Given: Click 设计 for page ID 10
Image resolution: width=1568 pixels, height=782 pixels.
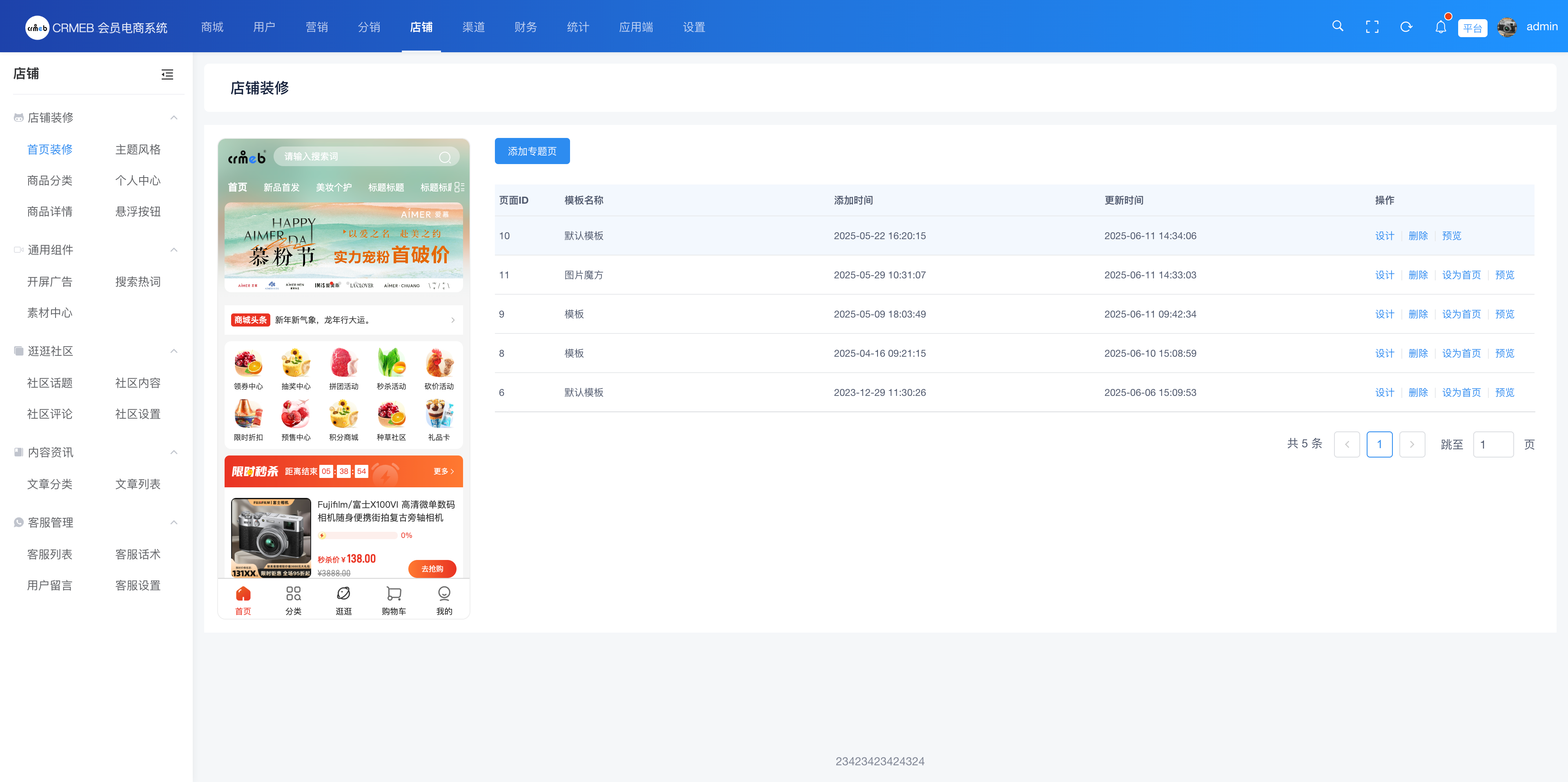Looking at the screenshot, I should (x=1384, y=235).
